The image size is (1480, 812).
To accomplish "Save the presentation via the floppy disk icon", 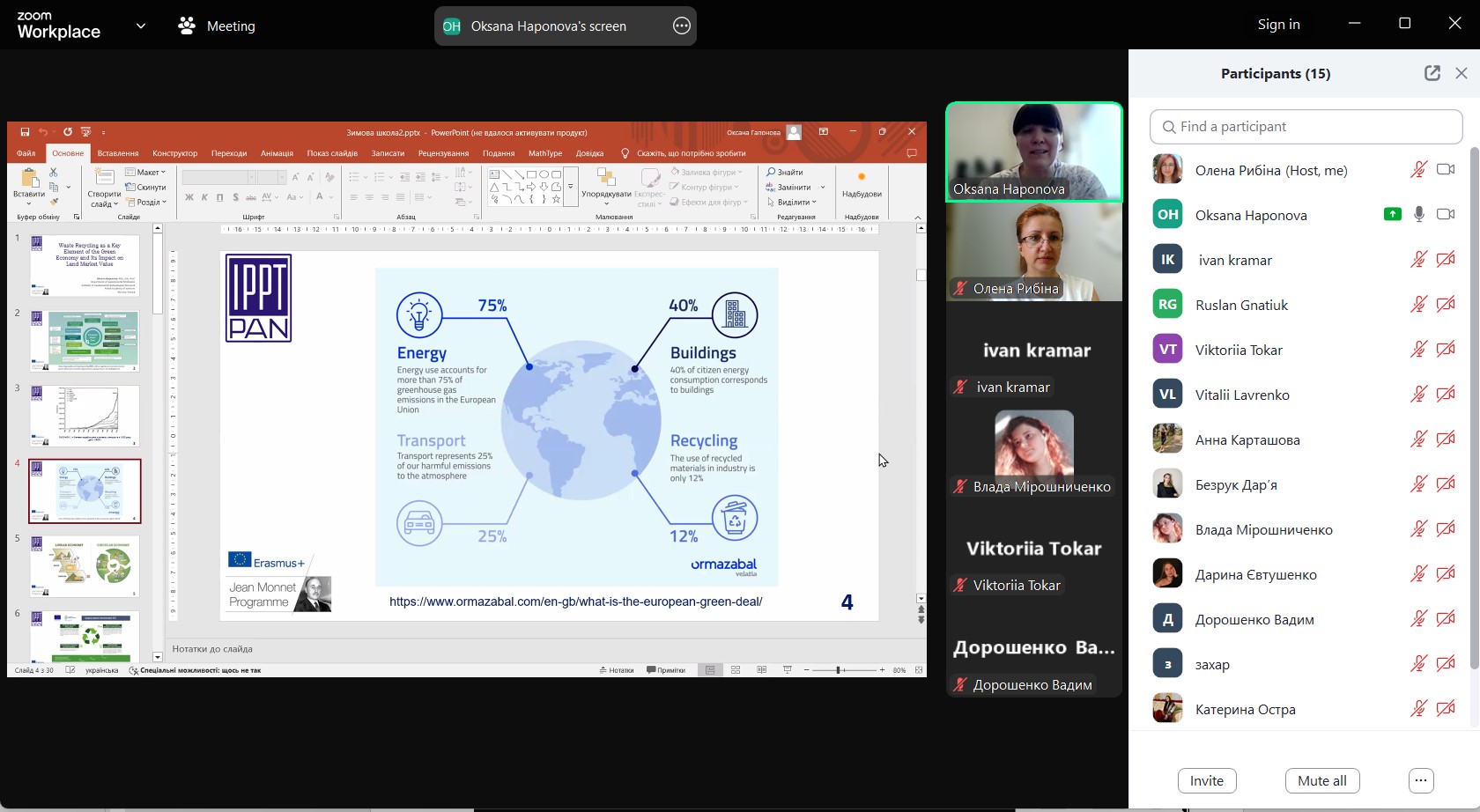I will (x=25, y=132).
